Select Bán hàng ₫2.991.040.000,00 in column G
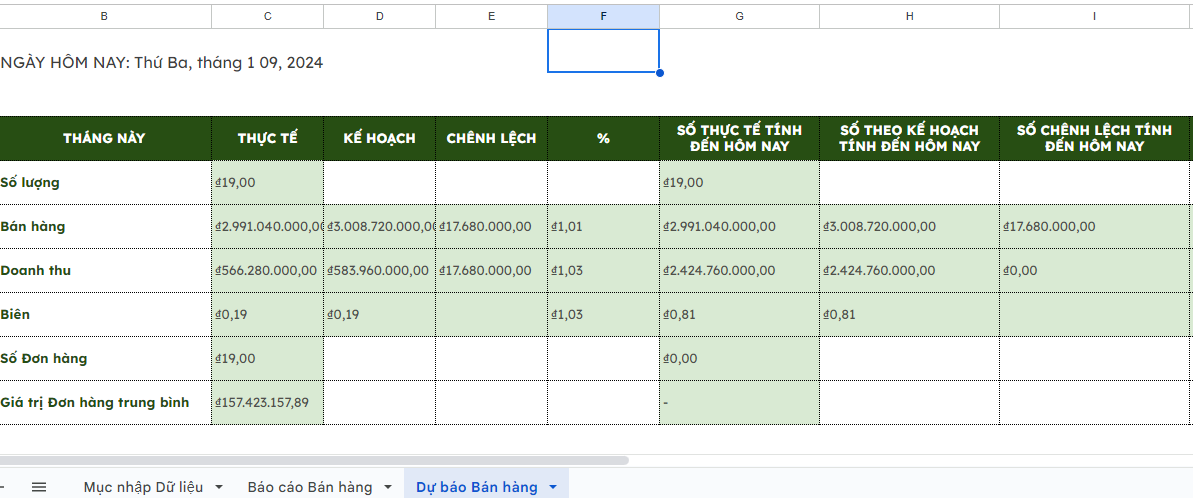 point(740,227)
